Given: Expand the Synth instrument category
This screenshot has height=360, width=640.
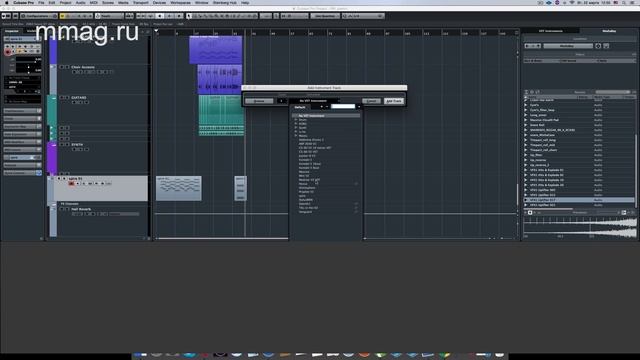Looking at the screenshot, I should 296,128.
